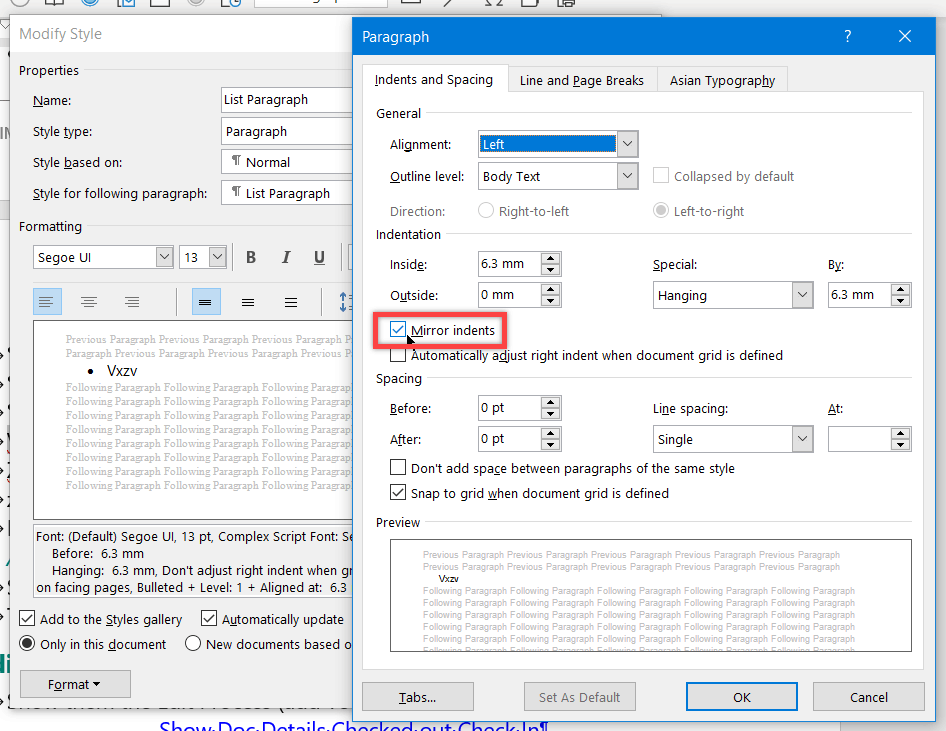
Task: Decrease the hanging By value
Action: point(900,300)
